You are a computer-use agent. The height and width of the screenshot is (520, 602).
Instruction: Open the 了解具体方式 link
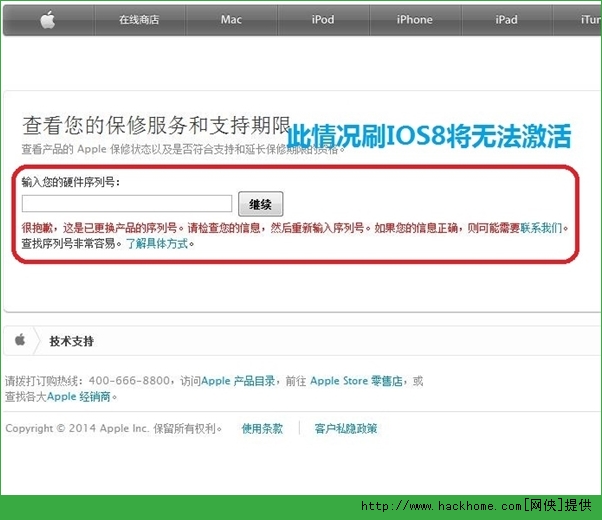(157, 243)
